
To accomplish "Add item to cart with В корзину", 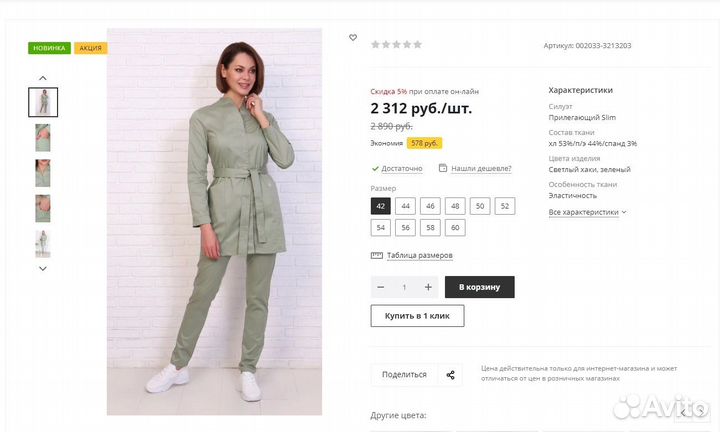I will [x=479, y=287].
